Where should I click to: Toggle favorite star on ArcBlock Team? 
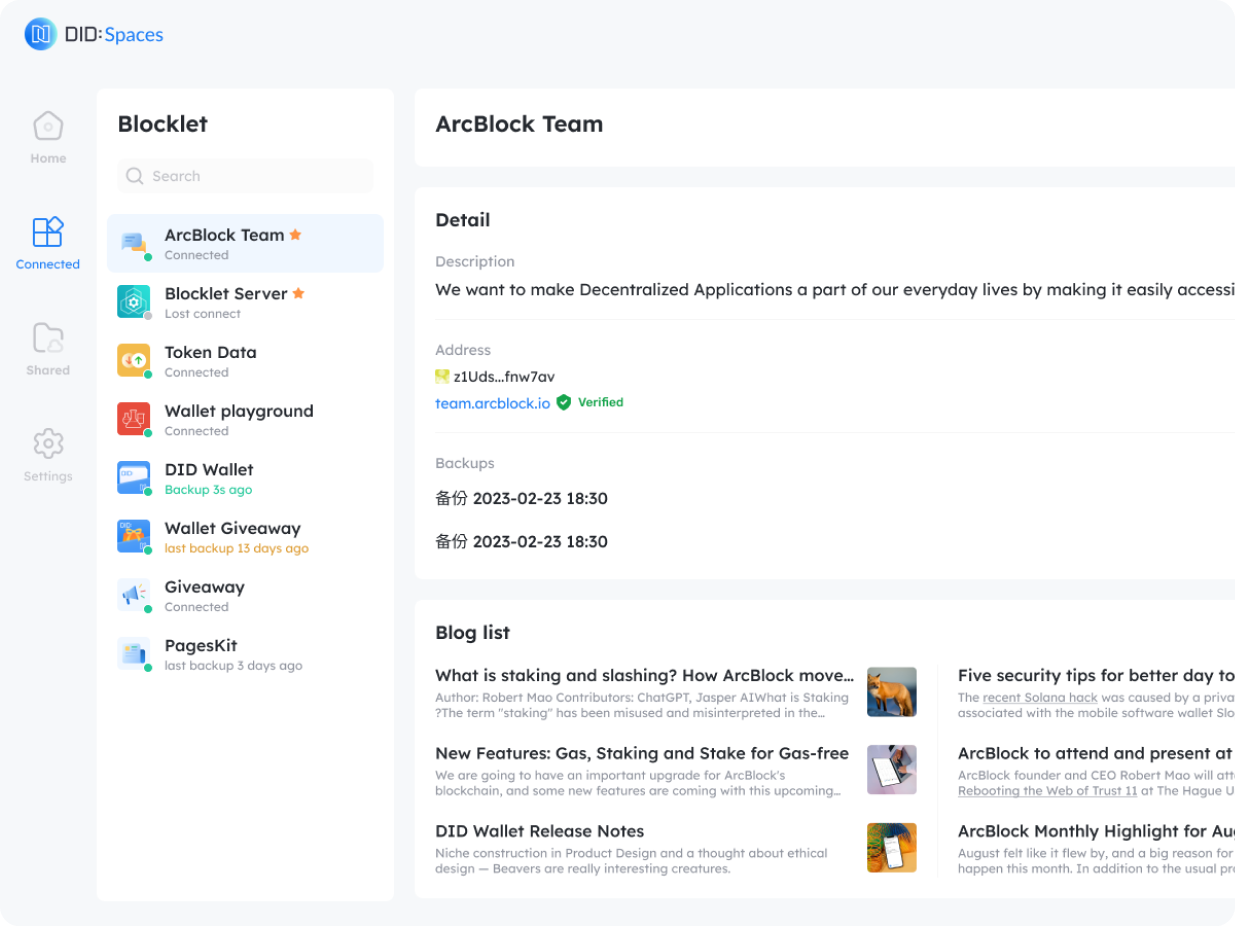(296, 235)
